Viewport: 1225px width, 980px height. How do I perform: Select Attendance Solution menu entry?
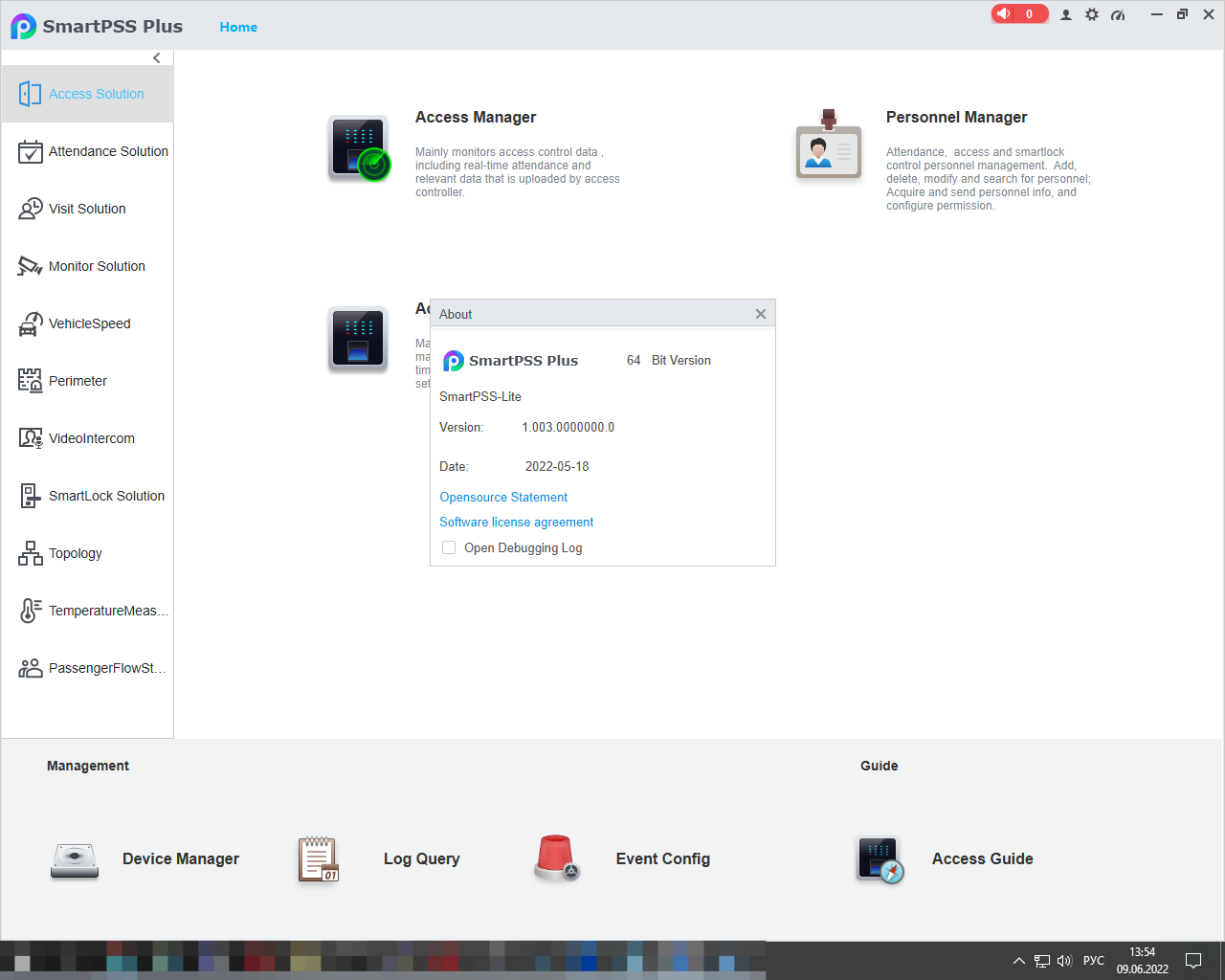coord(87,151)
